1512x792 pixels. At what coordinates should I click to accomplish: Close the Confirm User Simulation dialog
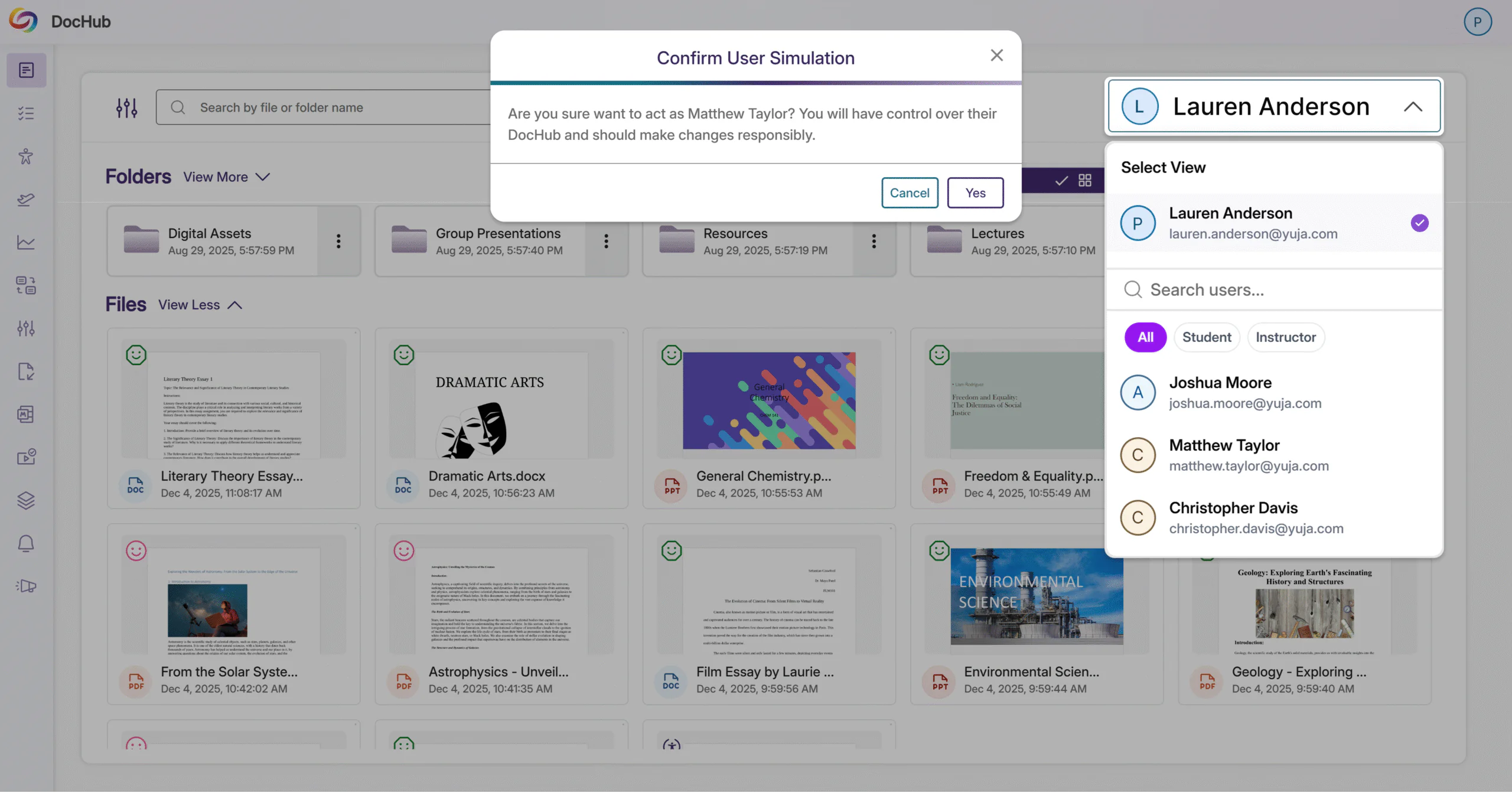(x=996, y=56)
